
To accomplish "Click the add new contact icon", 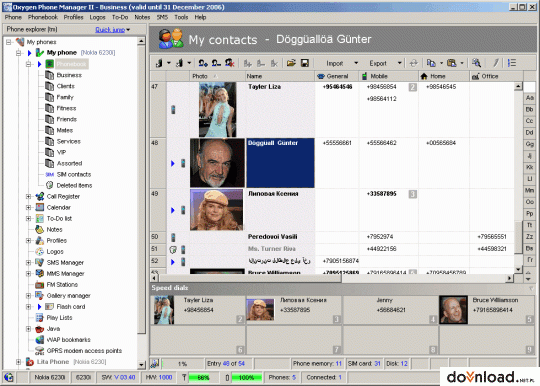I will pos(203,63).
